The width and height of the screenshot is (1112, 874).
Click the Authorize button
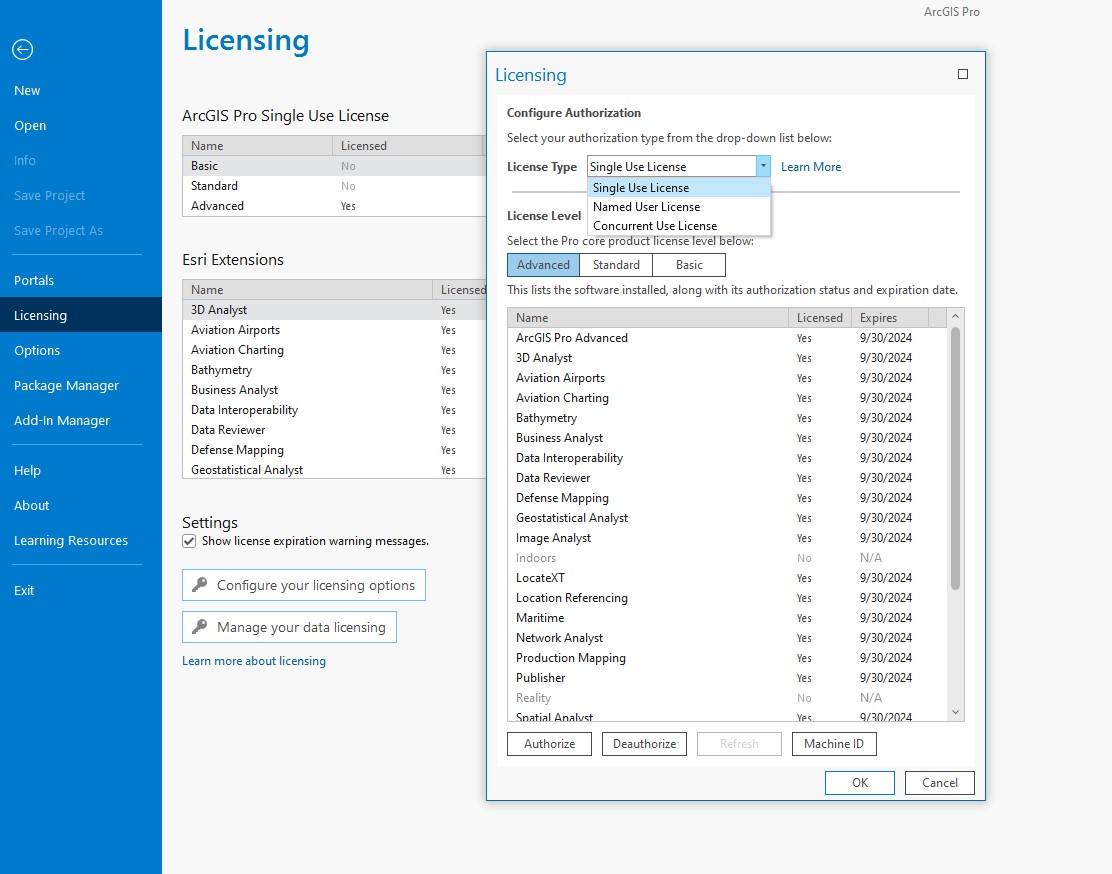click(x=549, y=743)
